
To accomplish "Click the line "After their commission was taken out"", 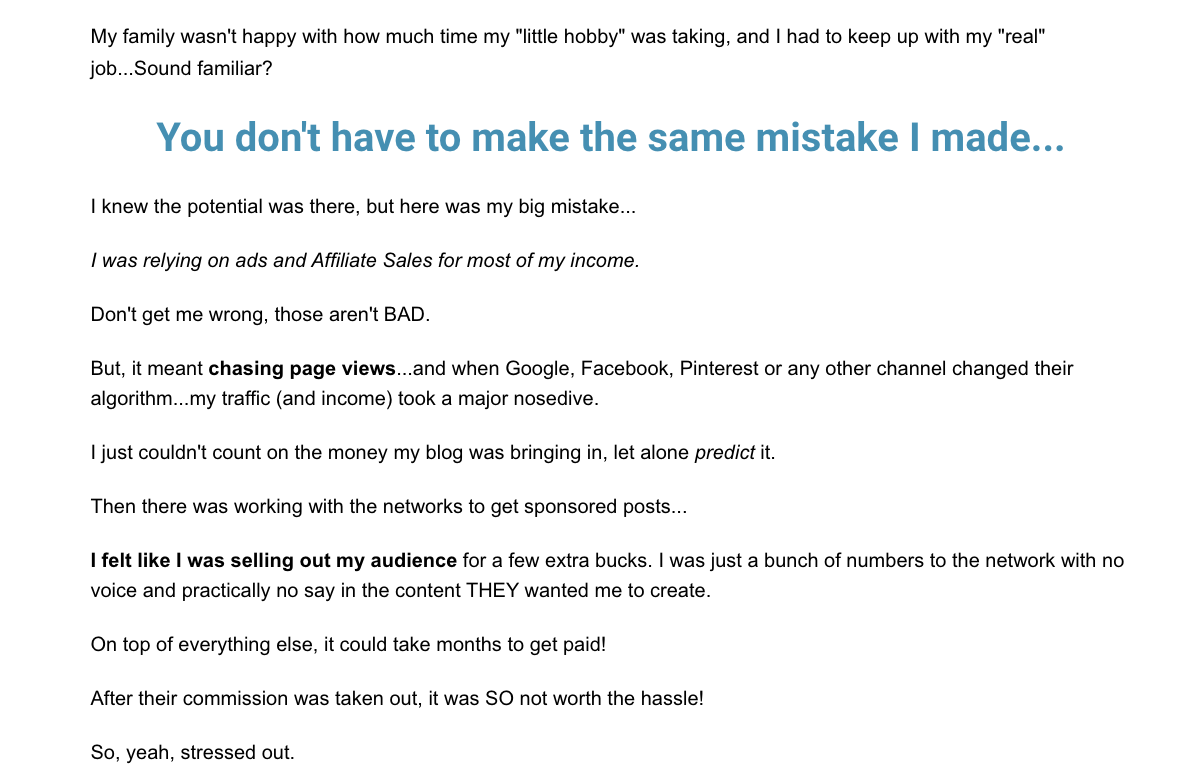I will (397, 699).
